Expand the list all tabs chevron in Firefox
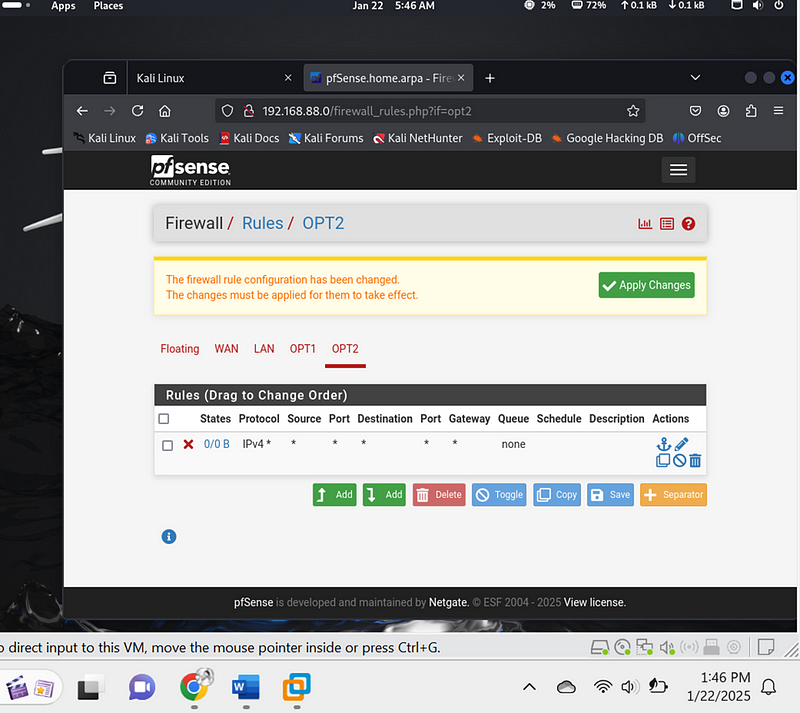800x713 pixels. [x=695, y=78]
